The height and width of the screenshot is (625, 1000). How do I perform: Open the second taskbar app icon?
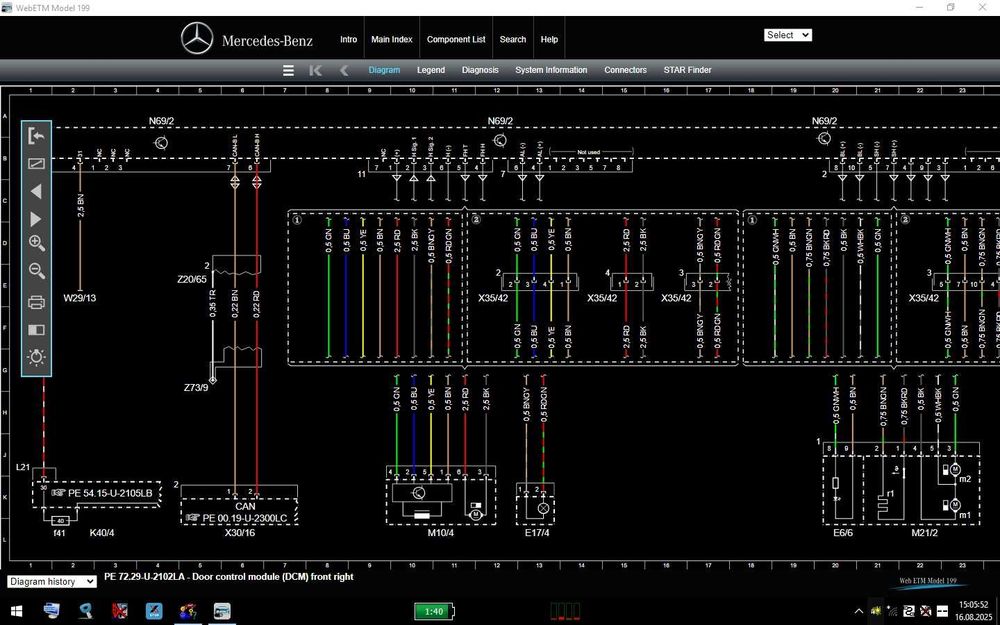point(86,611)
